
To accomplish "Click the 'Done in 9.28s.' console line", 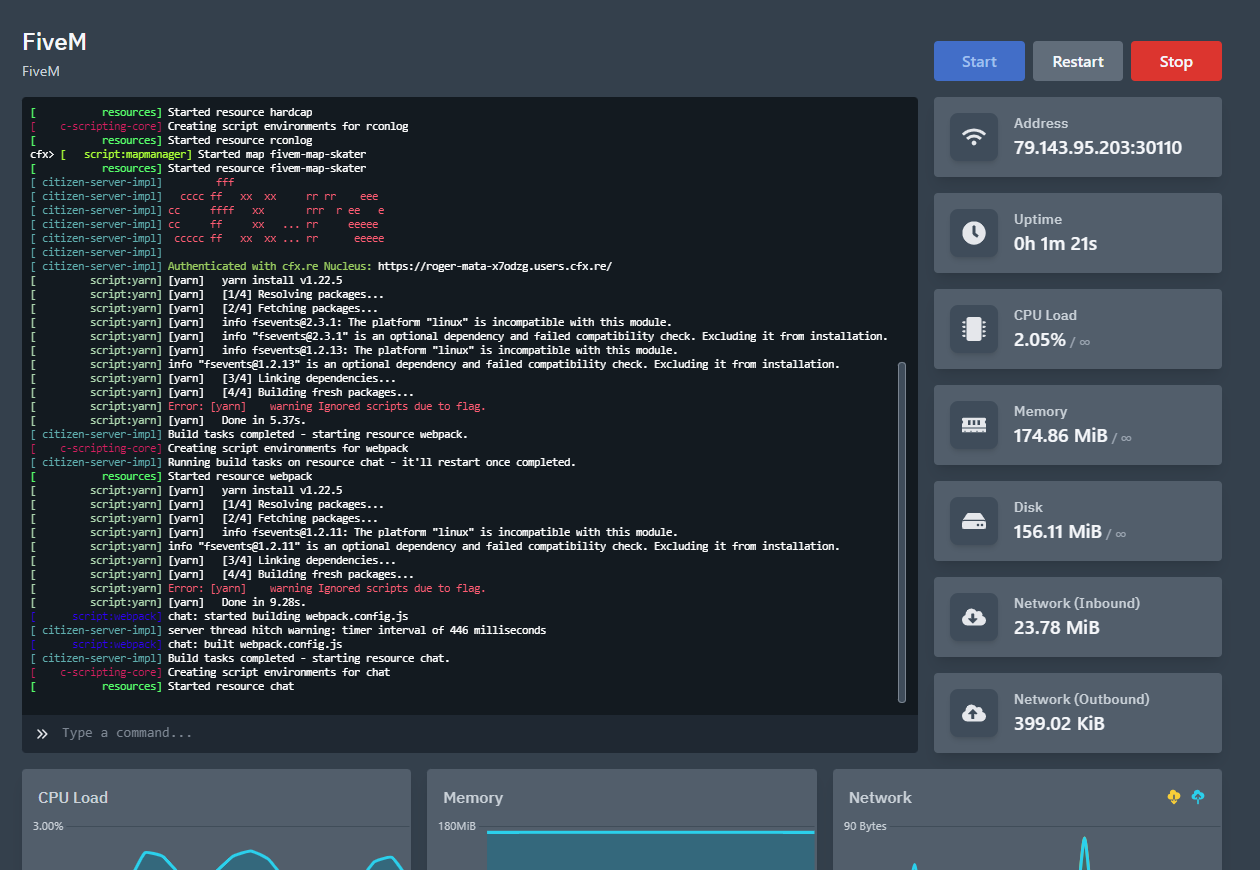I will (x=264, y=602).
